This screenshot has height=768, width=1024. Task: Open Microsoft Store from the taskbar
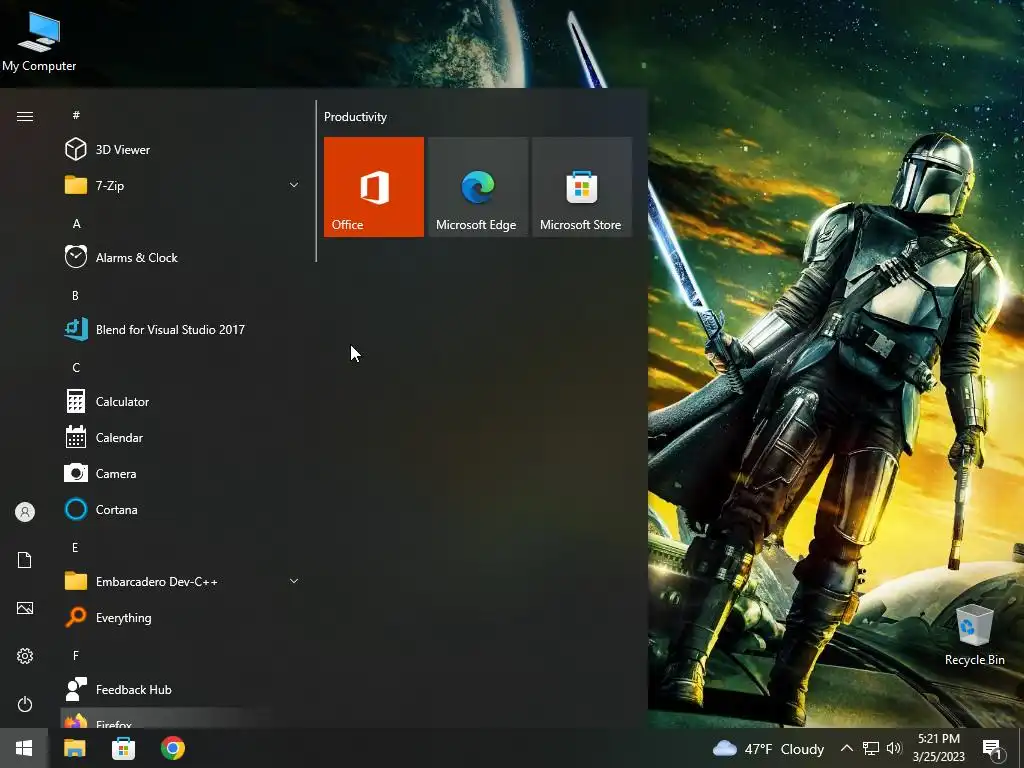(123, 748)
